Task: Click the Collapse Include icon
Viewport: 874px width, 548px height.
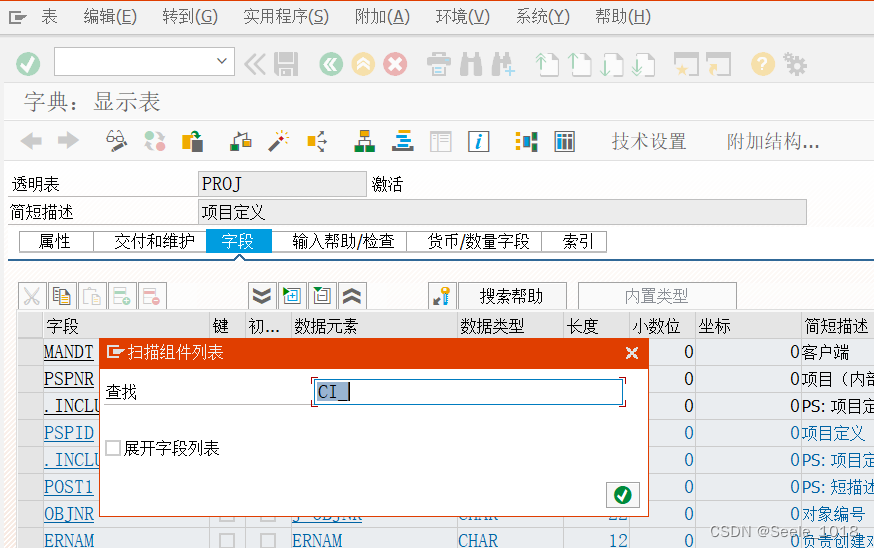Action: [x=322, y=296]
